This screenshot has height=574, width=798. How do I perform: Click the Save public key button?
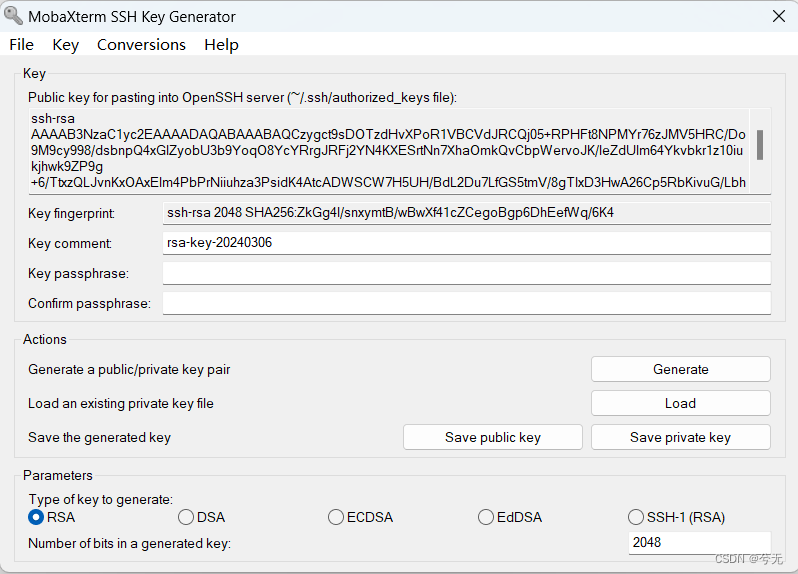pos(493,437)
